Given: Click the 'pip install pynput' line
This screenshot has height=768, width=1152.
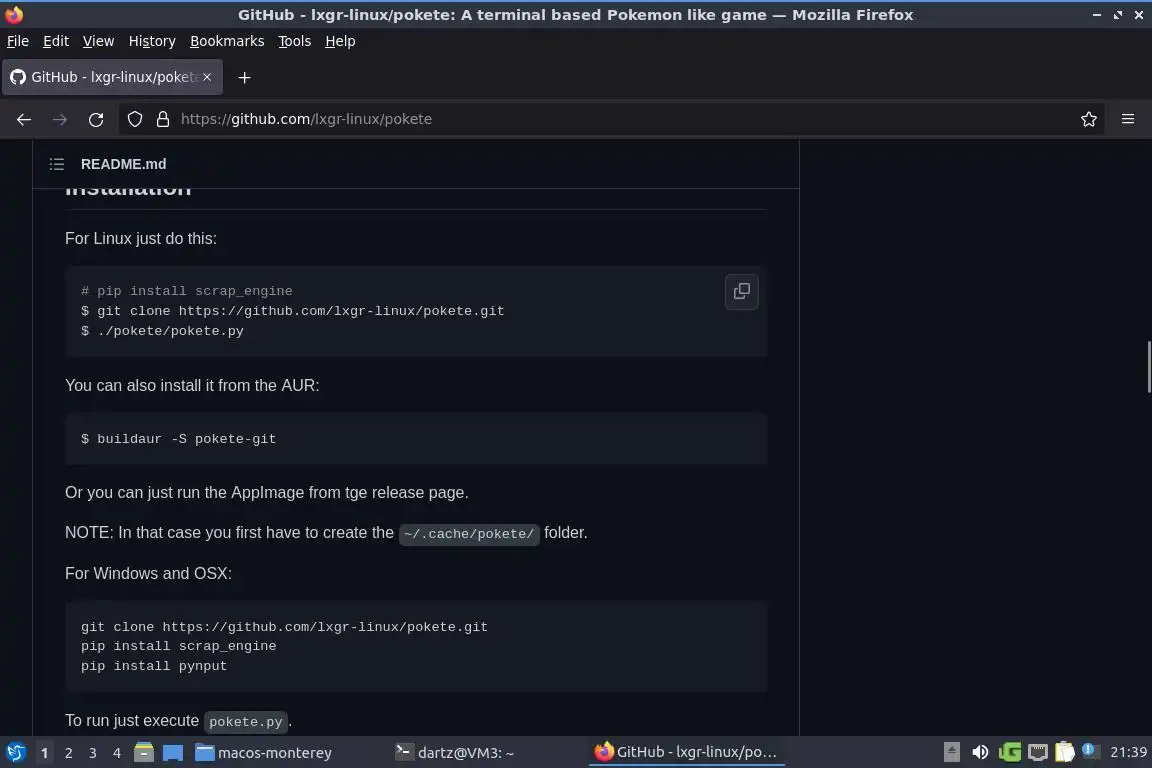Looking at the screenshot, I should [x=154, y=666].
